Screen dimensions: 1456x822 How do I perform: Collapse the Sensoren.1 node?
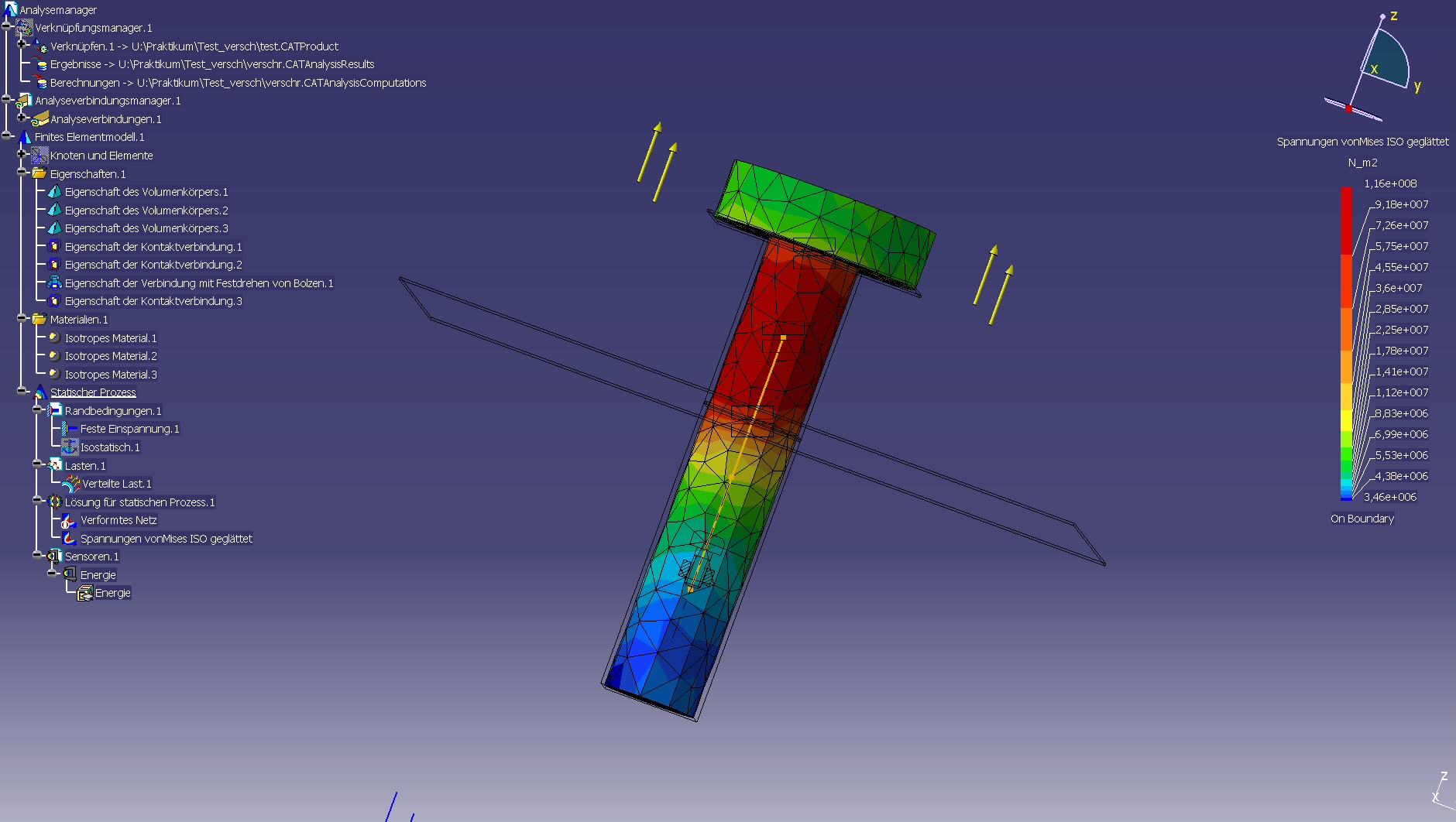point(36,555)
